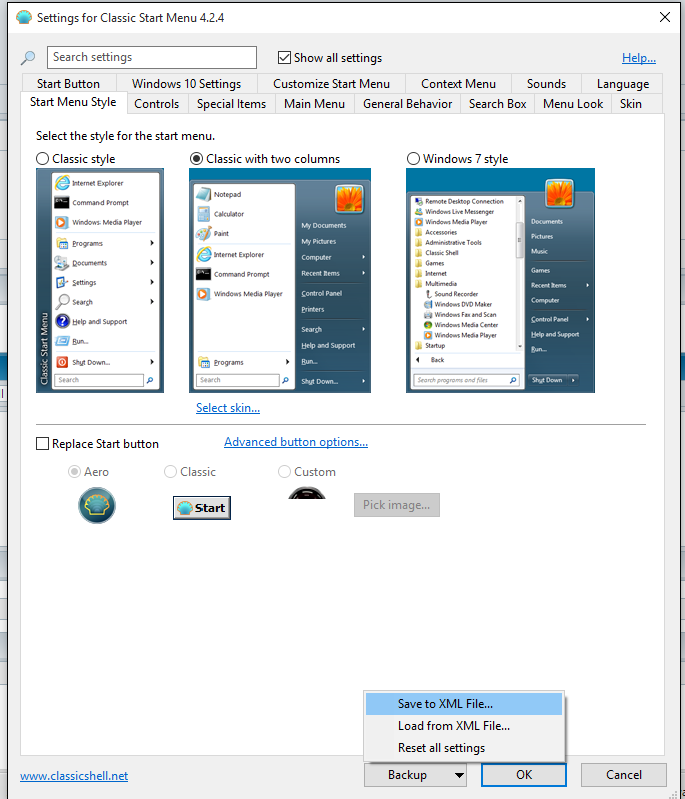685x799 pixels.
Task: Choose the Custom button radio option
Action: [284, 472]
